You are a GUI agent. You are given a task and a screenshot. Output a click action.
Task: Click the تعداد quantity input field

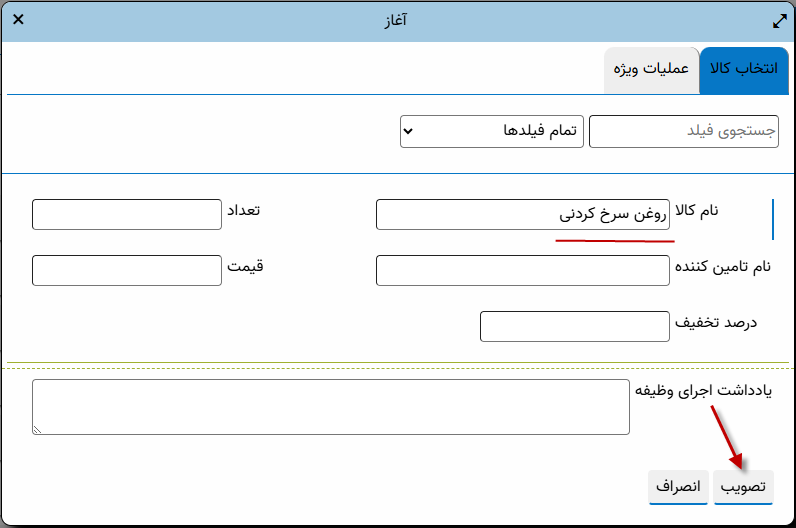pos(126,214)
